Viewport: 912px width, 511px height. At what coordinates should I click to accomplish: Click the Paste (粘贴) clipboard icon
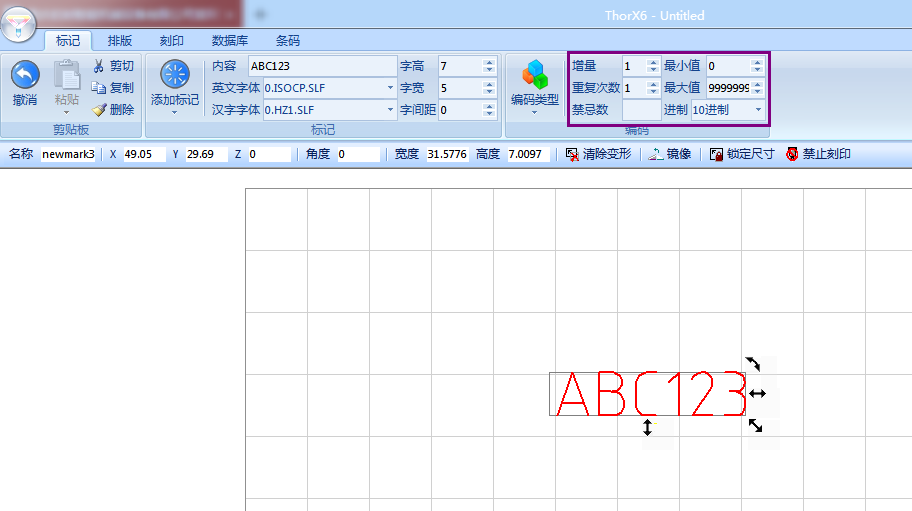pos(67,76)
